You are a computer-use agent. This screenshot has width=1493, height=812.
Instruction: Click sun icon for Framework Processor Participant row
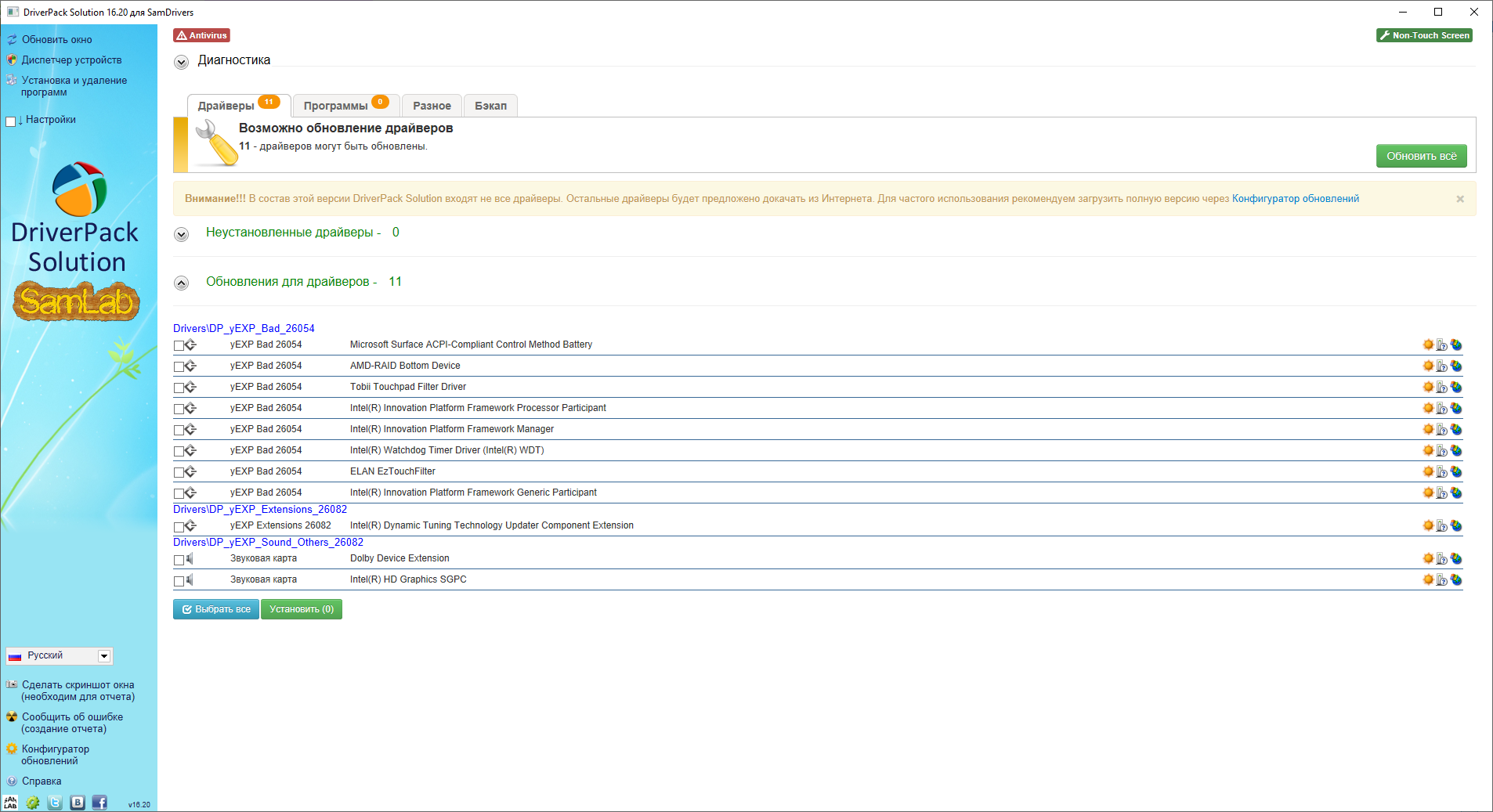click(1428, 408)
